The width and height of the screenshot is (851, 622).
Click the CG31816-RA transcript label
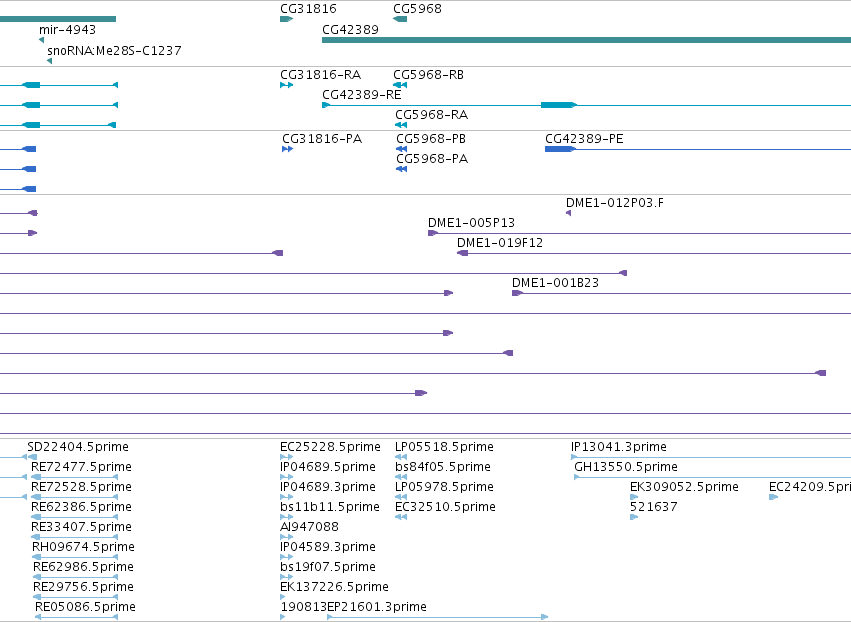point(320,74)
